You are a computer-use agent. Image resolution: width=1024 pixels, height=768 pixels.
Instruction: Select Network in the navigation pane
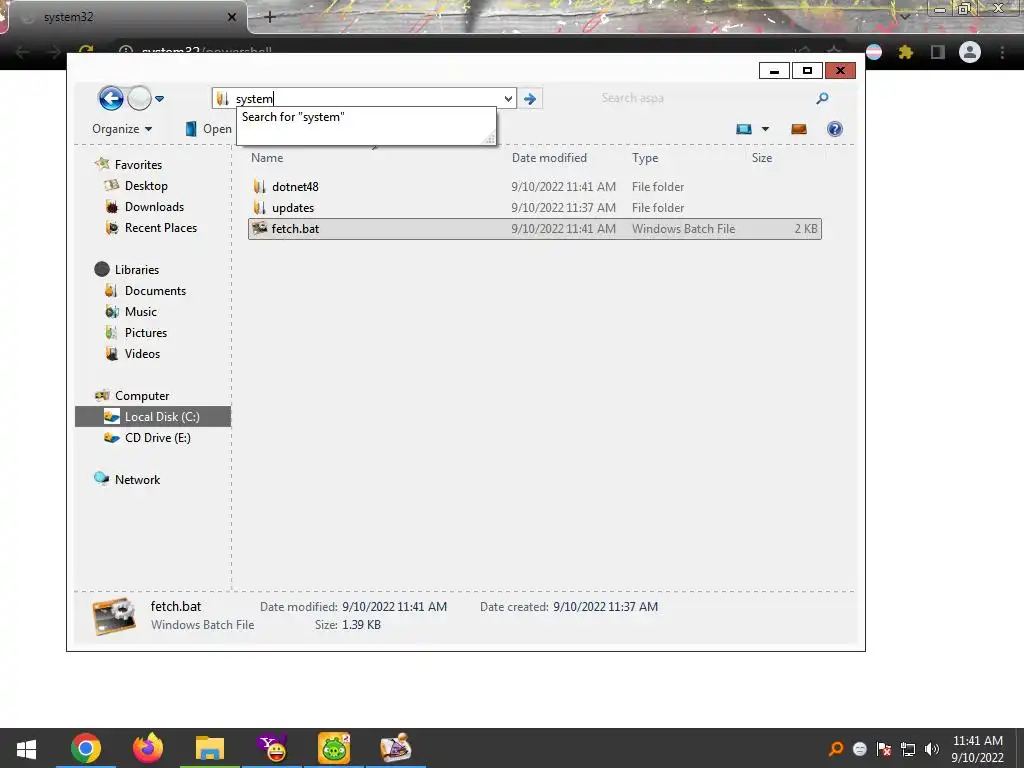click(137, 479)
